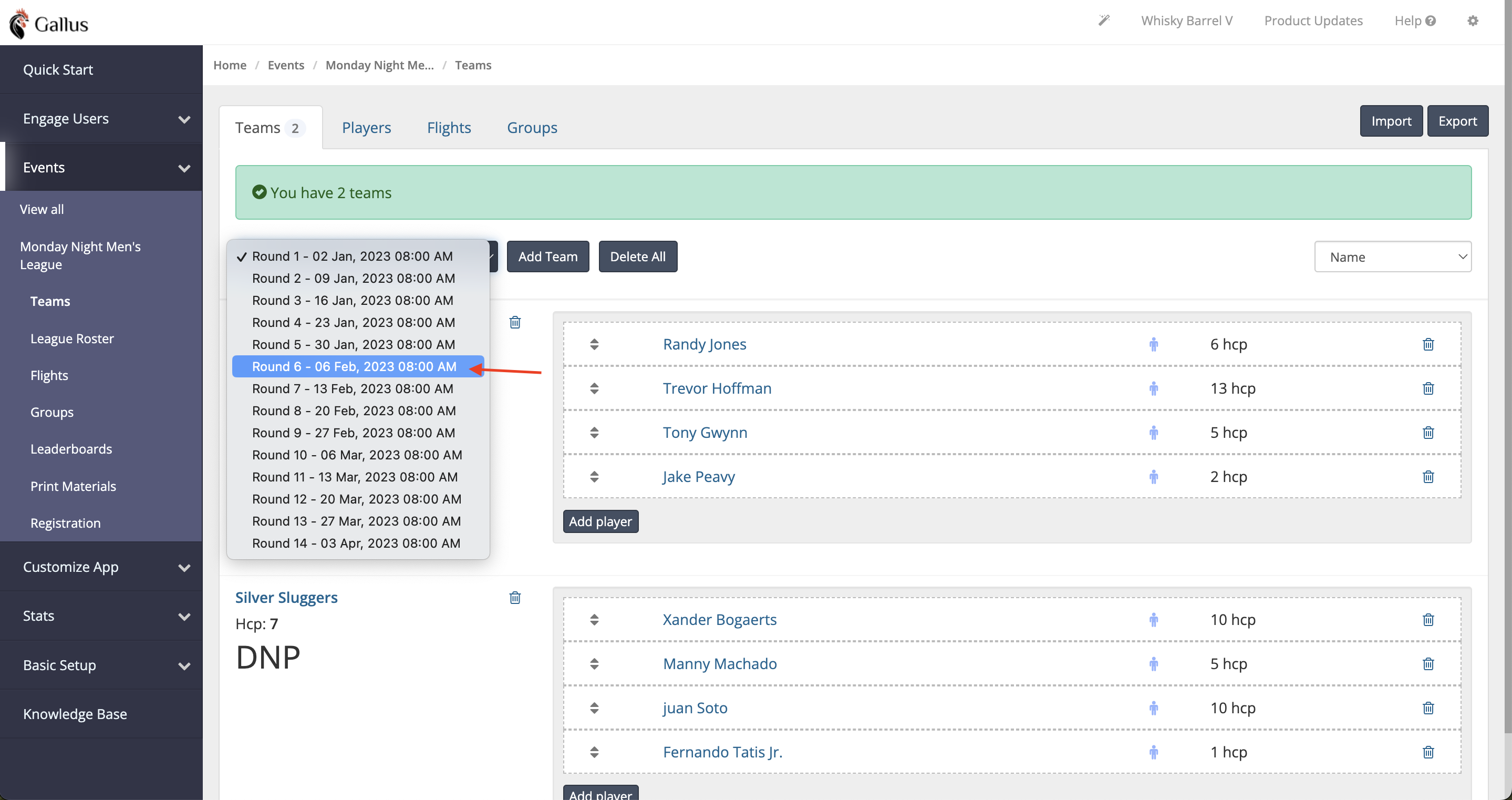The width and height of the screenshot is (1512, 800).
Task: Delete juan Soto using trash icon
Action: click(x=1428, y=708)
